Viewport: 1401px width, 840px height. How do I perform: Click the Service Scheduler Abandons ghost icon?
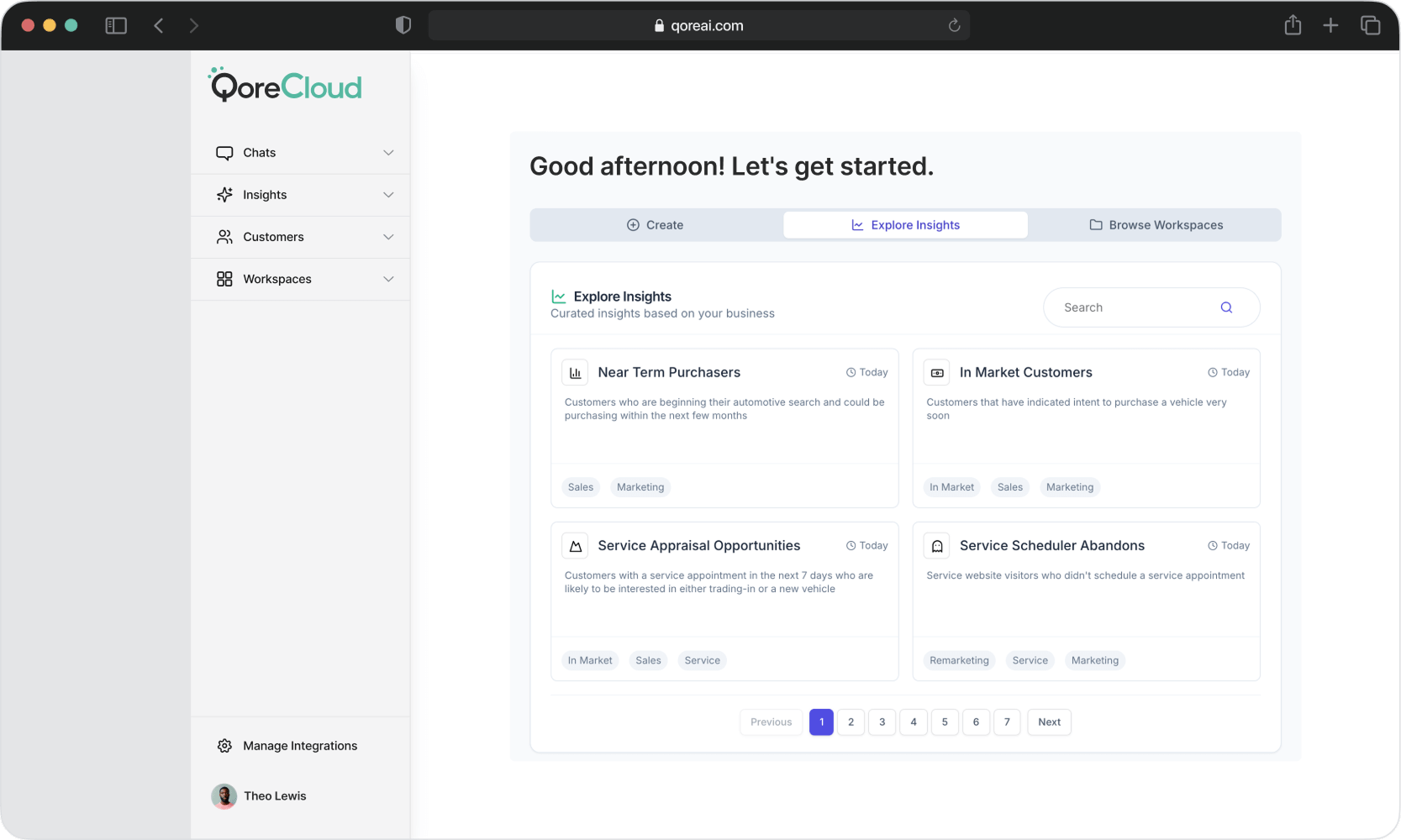(x=937, y=546)
